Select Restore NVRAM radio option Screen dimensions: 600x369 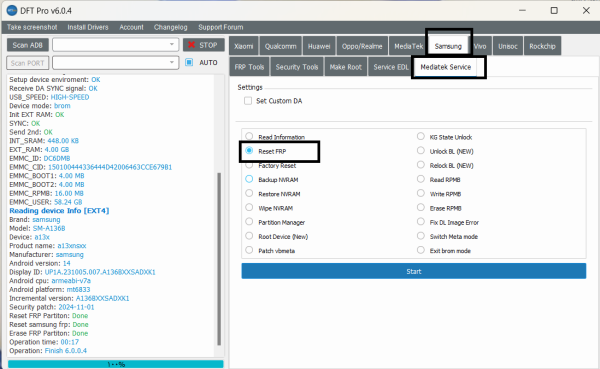coord(249,193)
